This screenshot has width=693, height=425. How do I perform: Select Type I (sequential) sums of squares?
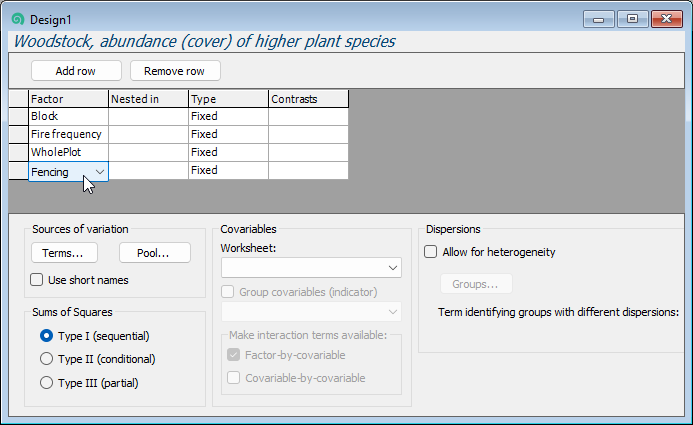pyautogui.click(x=46, y=336)
